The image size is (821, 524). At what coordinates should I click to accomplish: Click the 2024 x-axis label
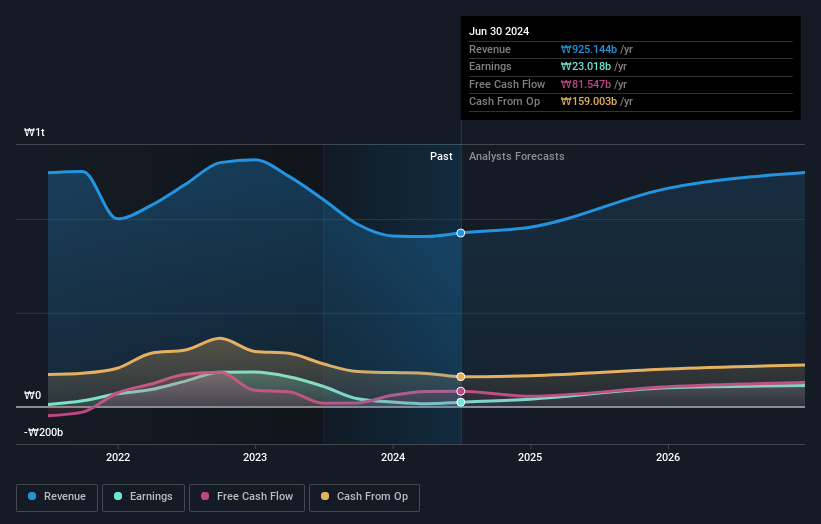click(393, 457)
